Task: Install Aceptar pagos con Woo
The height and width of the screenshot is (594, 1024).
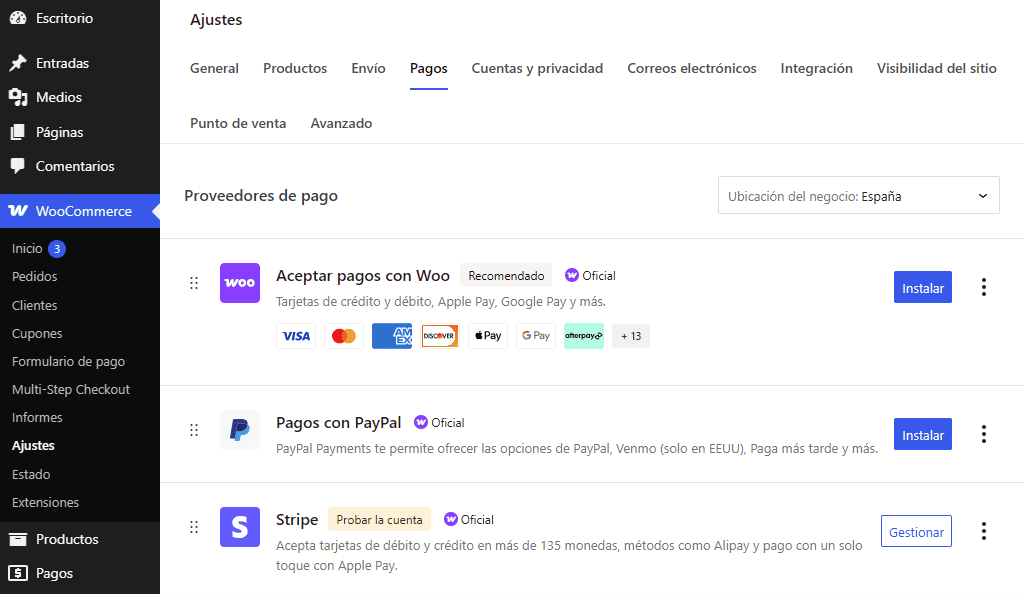Action: [x=923, y=287]
